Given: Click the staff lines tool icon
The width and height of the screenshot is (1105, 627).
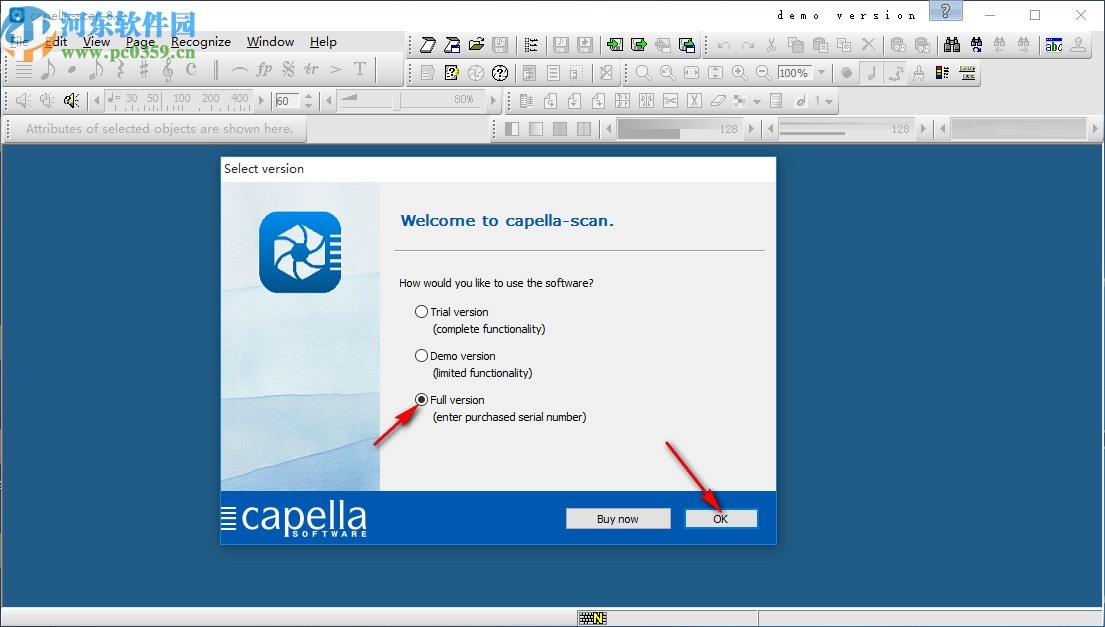Looking at the screenshot, I should (23, 69).
